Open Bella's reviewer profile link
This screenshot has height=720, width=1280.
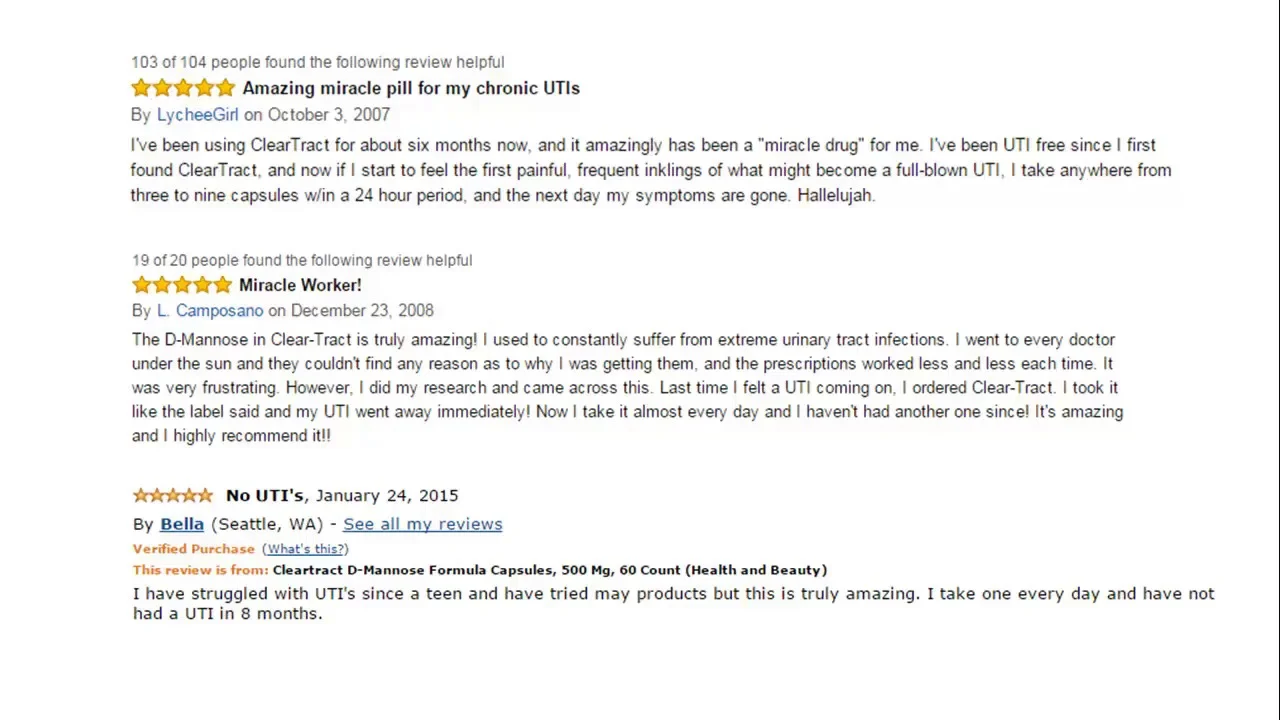point(182,524)
